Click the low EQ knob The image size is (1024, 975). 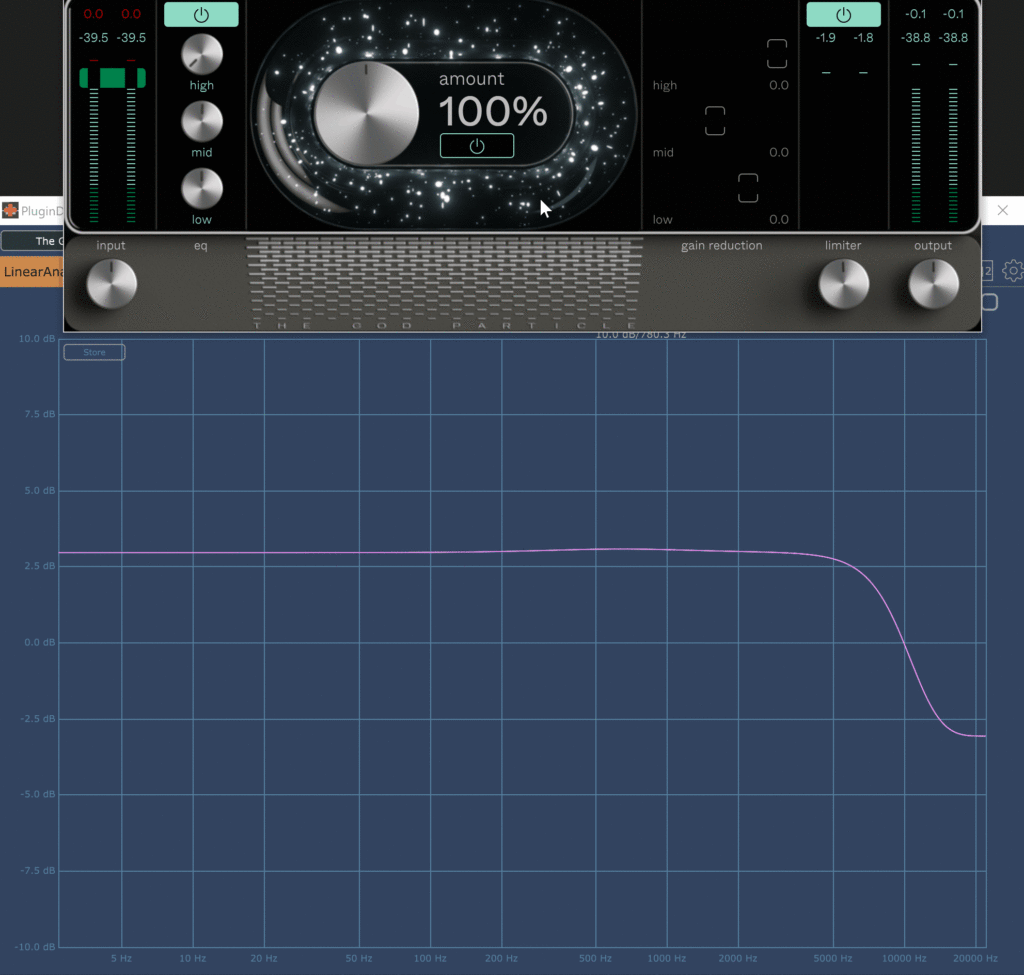click(x=201, y=188)
